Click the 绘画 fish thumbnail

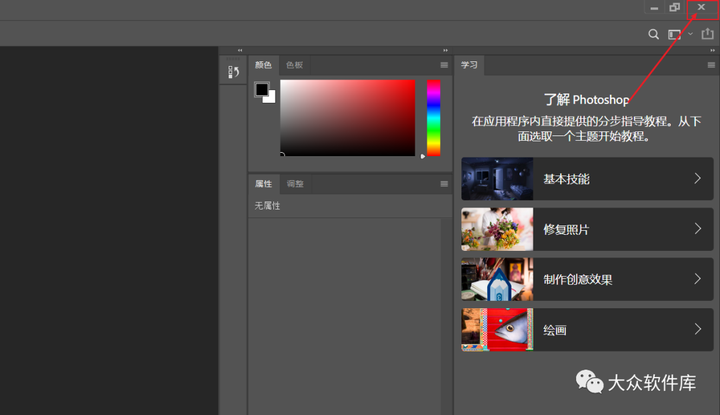497,330
